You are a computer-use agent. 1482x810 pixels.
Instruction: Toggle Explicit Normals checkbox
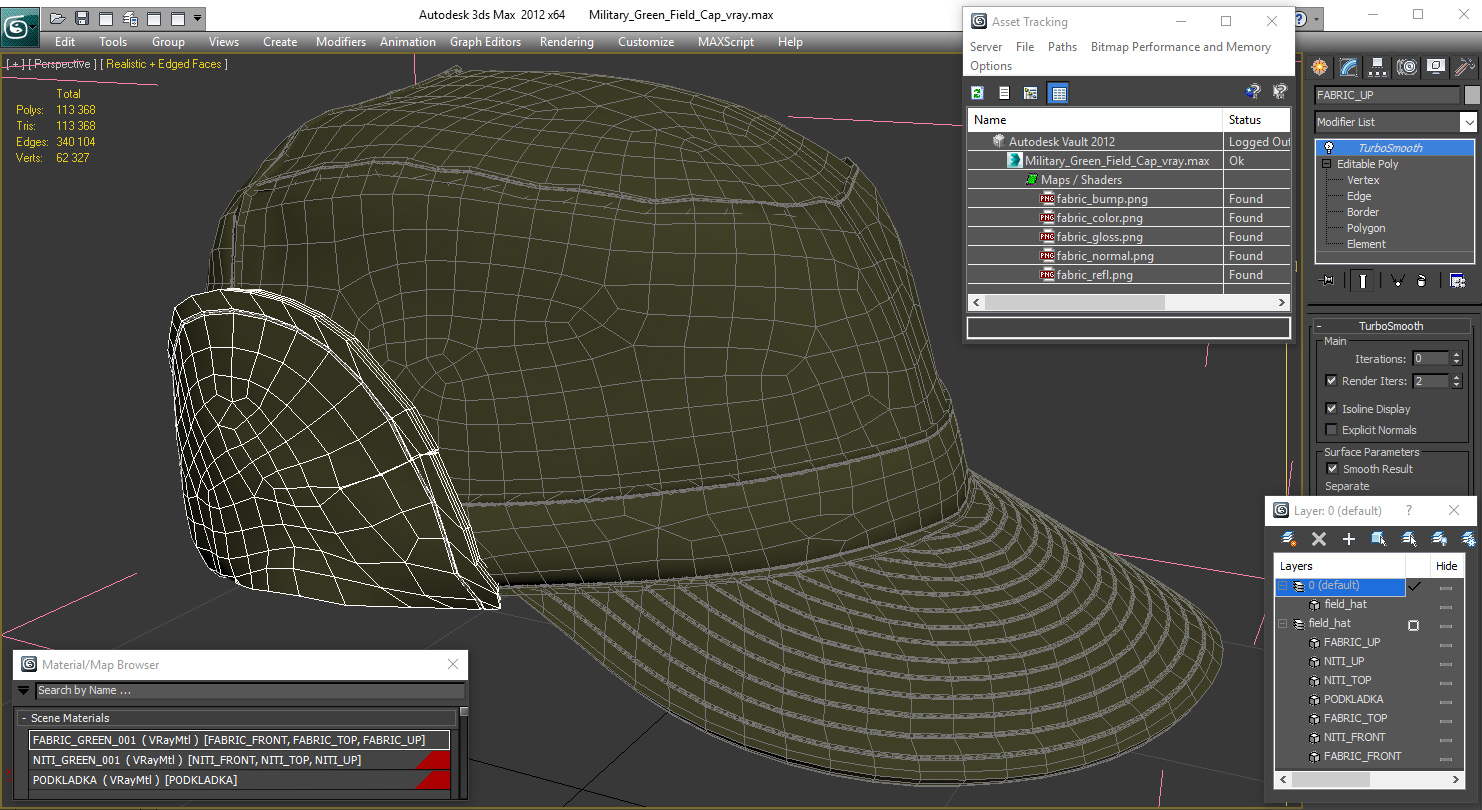click(x=1331, y=430)
